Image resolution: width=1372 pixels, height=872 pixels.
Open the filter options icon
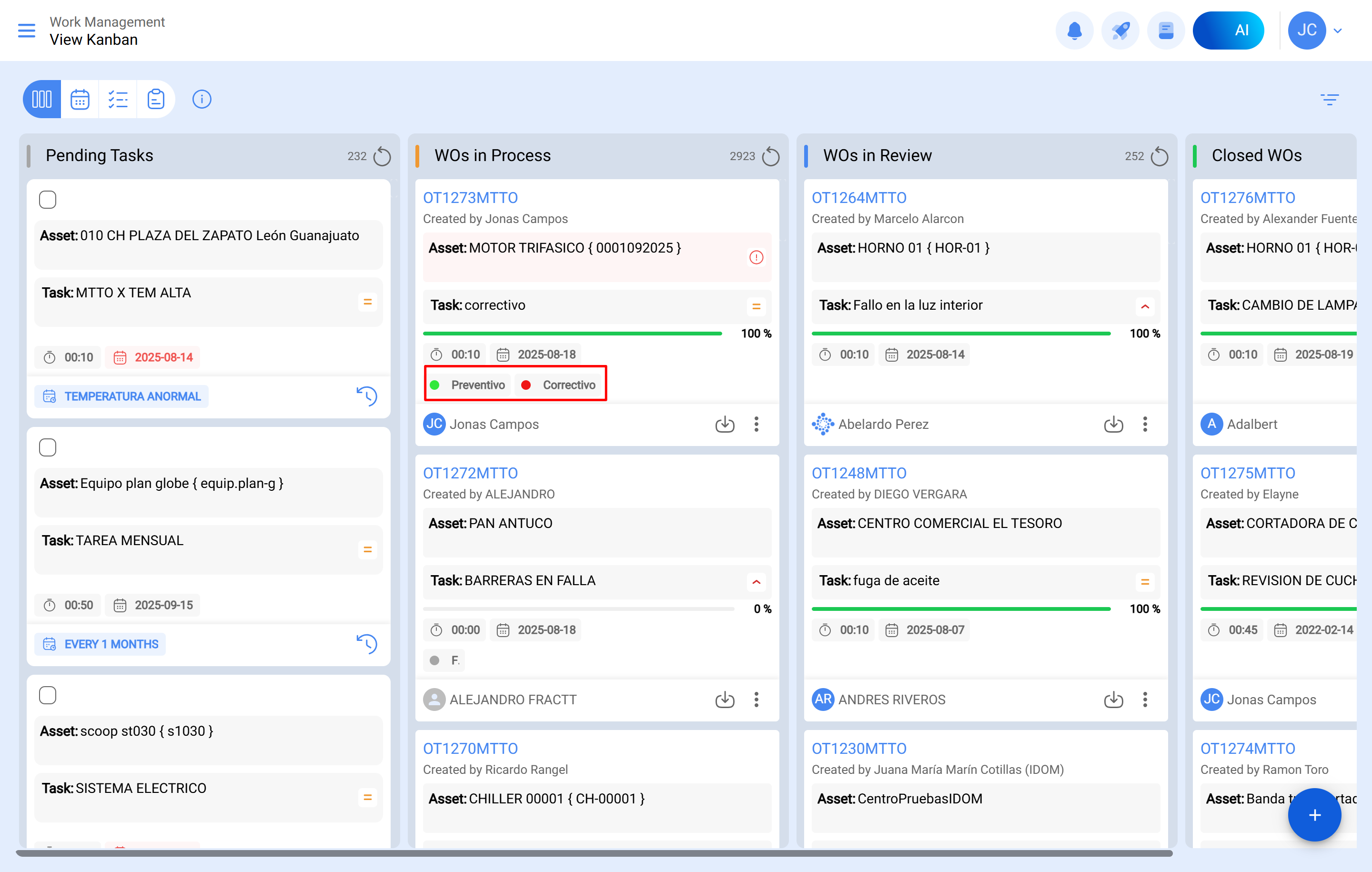pos(1329,100)
